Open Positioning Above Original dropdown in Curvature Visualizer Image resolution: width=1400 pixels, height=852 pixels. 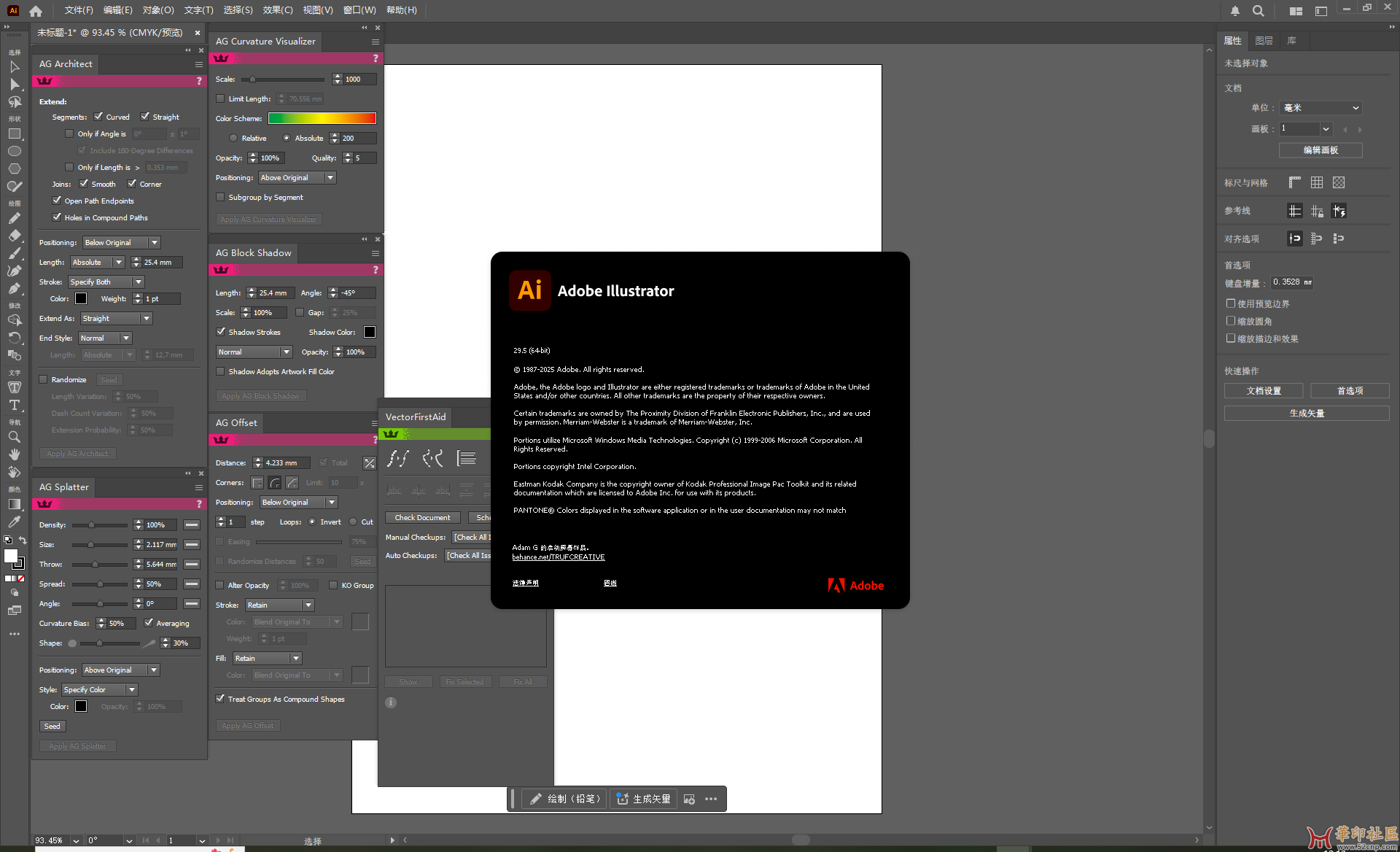[x=297, y=177]
